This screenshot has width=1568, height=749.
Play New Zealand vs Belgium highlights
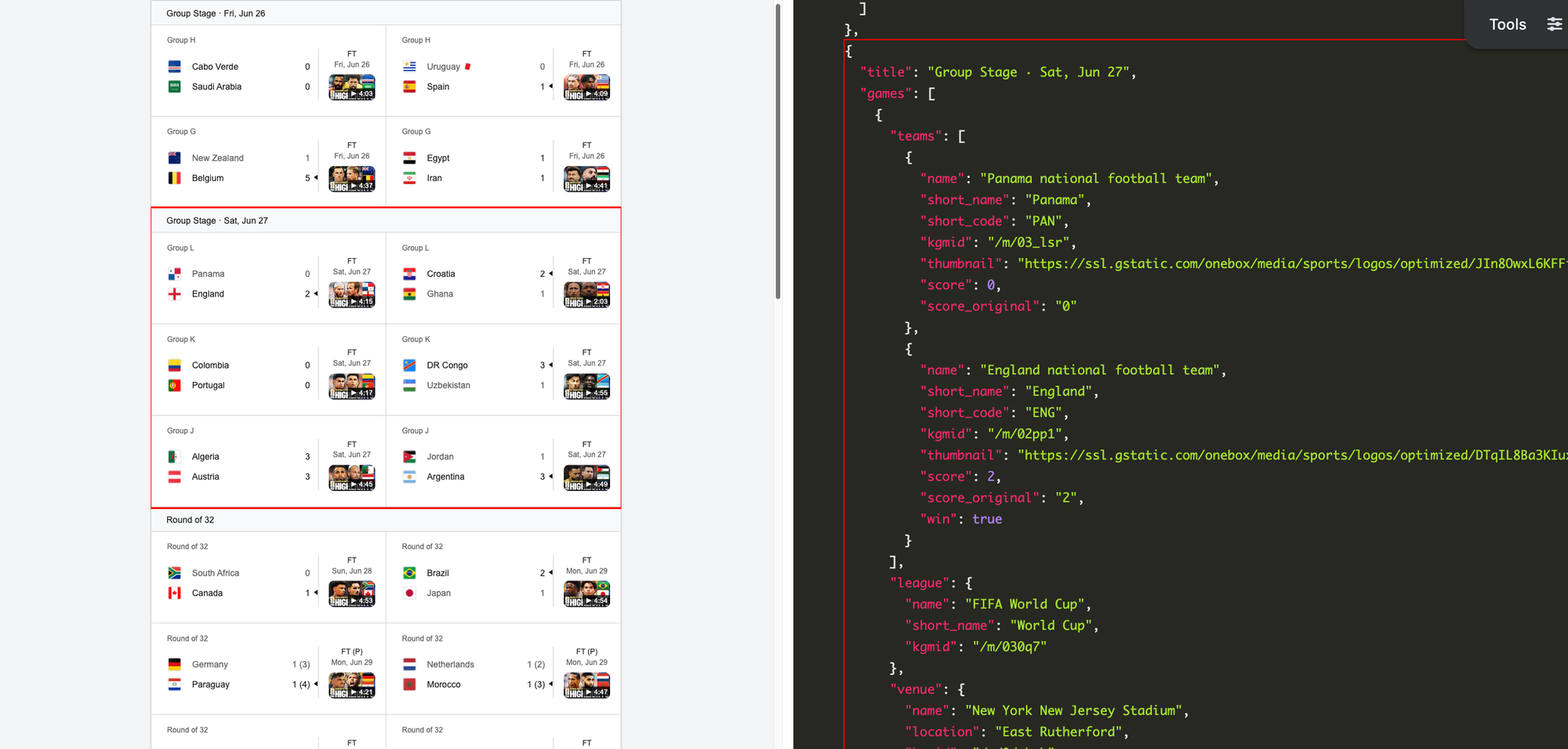coord(352,179)
